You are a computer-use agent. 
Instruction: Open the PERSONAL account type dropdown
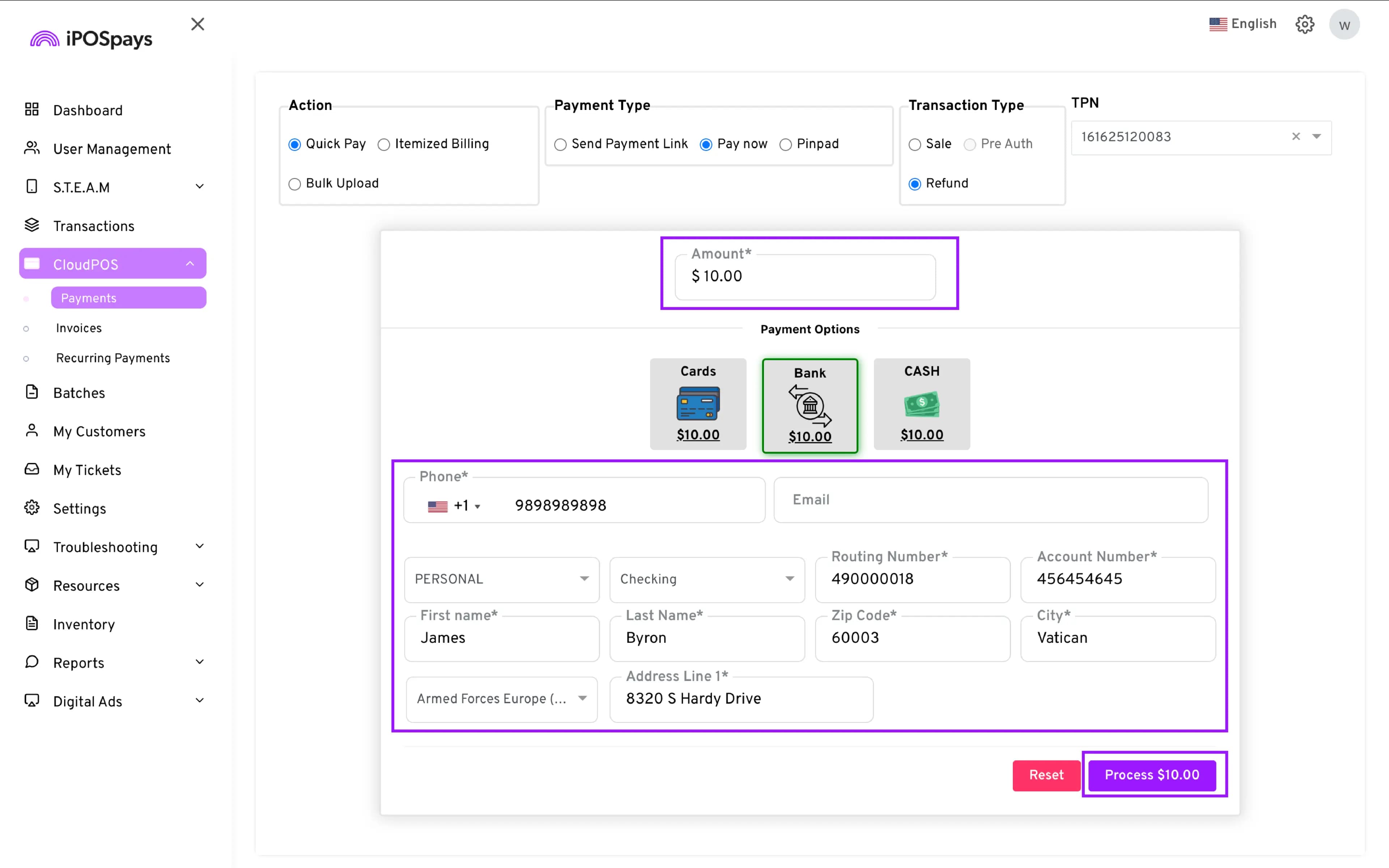pyautogui.click(x=501, y=579)
